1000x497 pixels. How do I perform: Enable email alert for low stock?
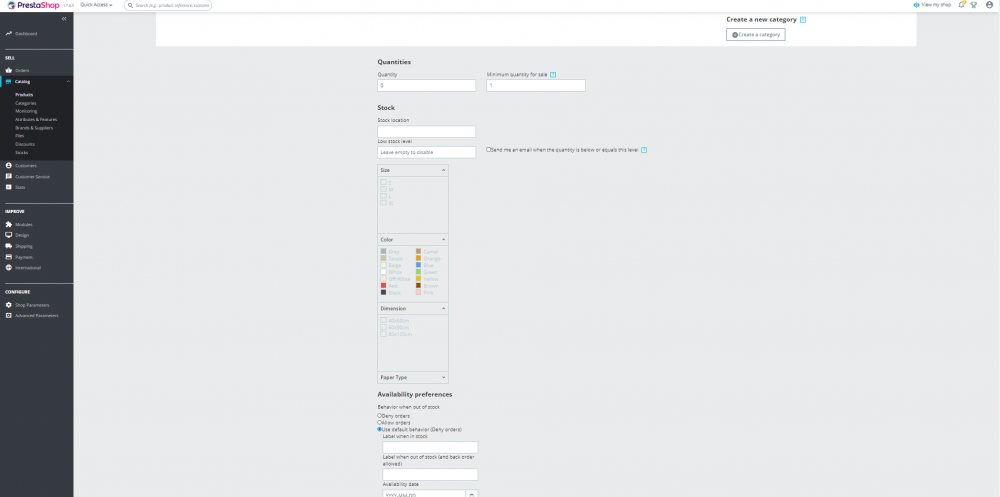click(x=489, y=150)
